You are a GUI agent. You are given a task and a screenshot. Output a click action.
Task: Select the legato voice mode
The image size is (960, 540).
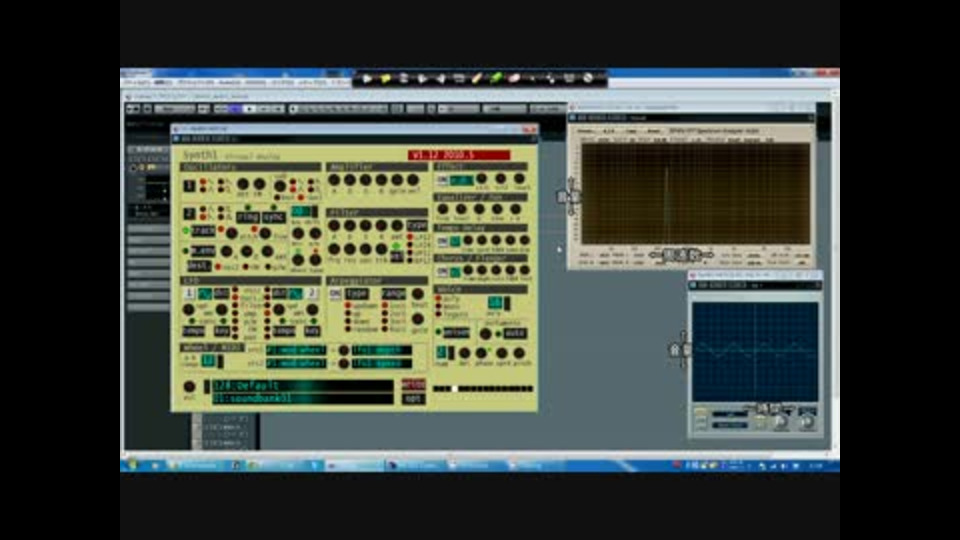[438, 313]
